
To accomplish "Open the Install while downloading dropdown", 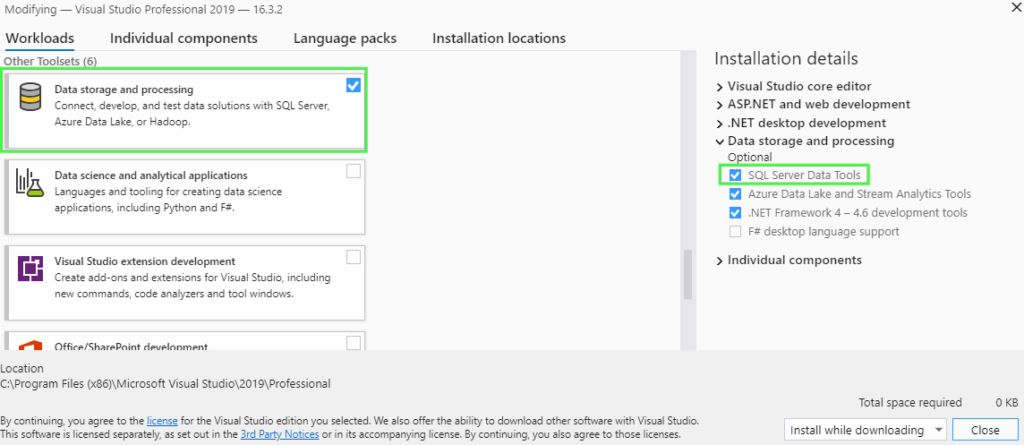I will [x=865, y=430].
